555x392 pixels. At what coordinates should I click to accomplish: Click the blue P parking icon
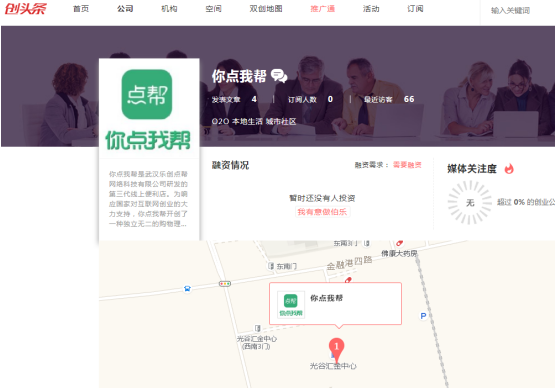(x=423, y=316)
